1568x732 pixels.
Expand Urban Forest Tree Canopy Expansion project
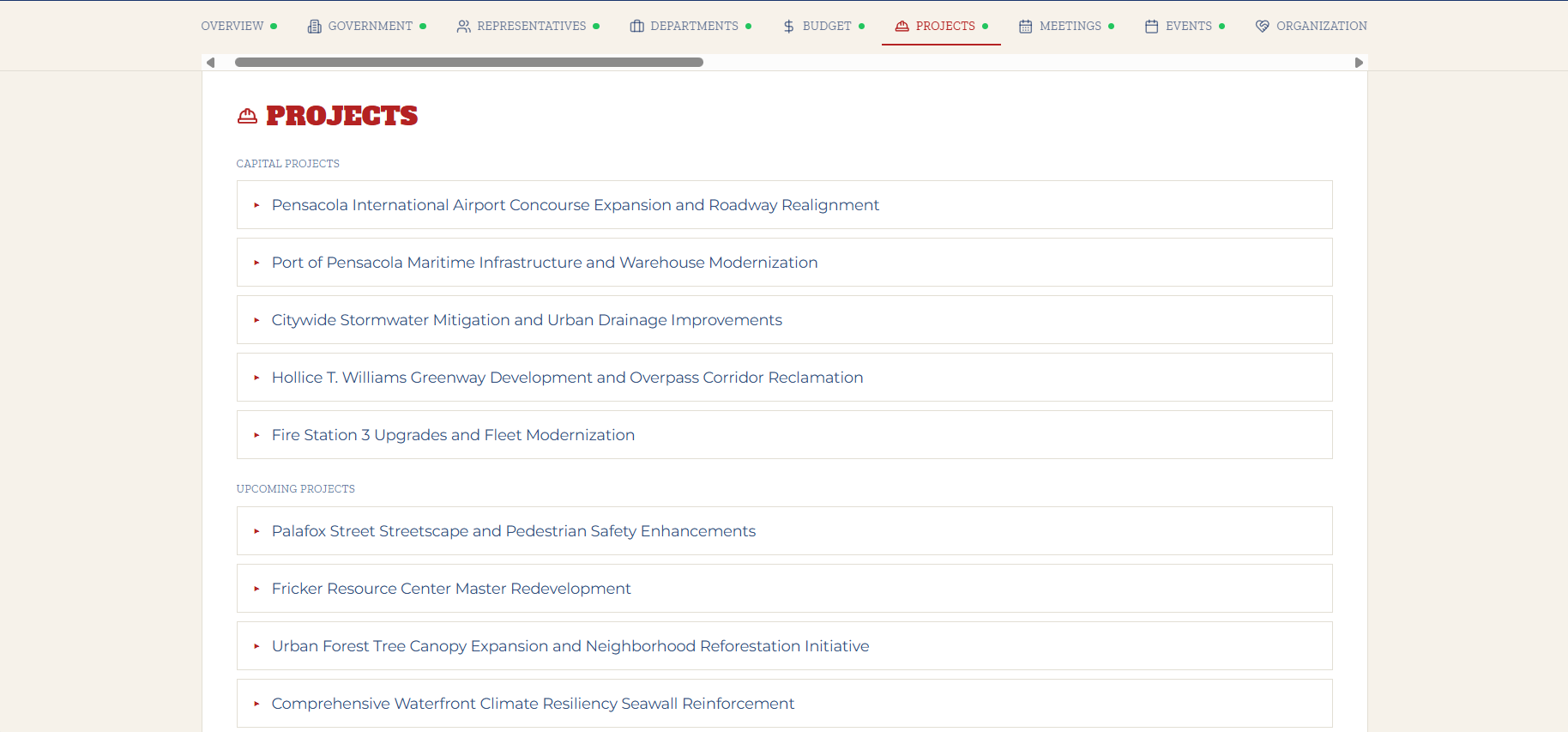784,646
